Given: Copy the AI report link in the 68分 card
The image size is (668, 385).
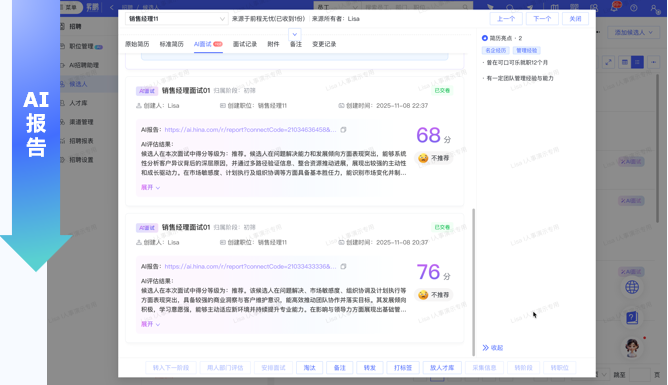Looking at the screenshot, I should tap(343, 130).
